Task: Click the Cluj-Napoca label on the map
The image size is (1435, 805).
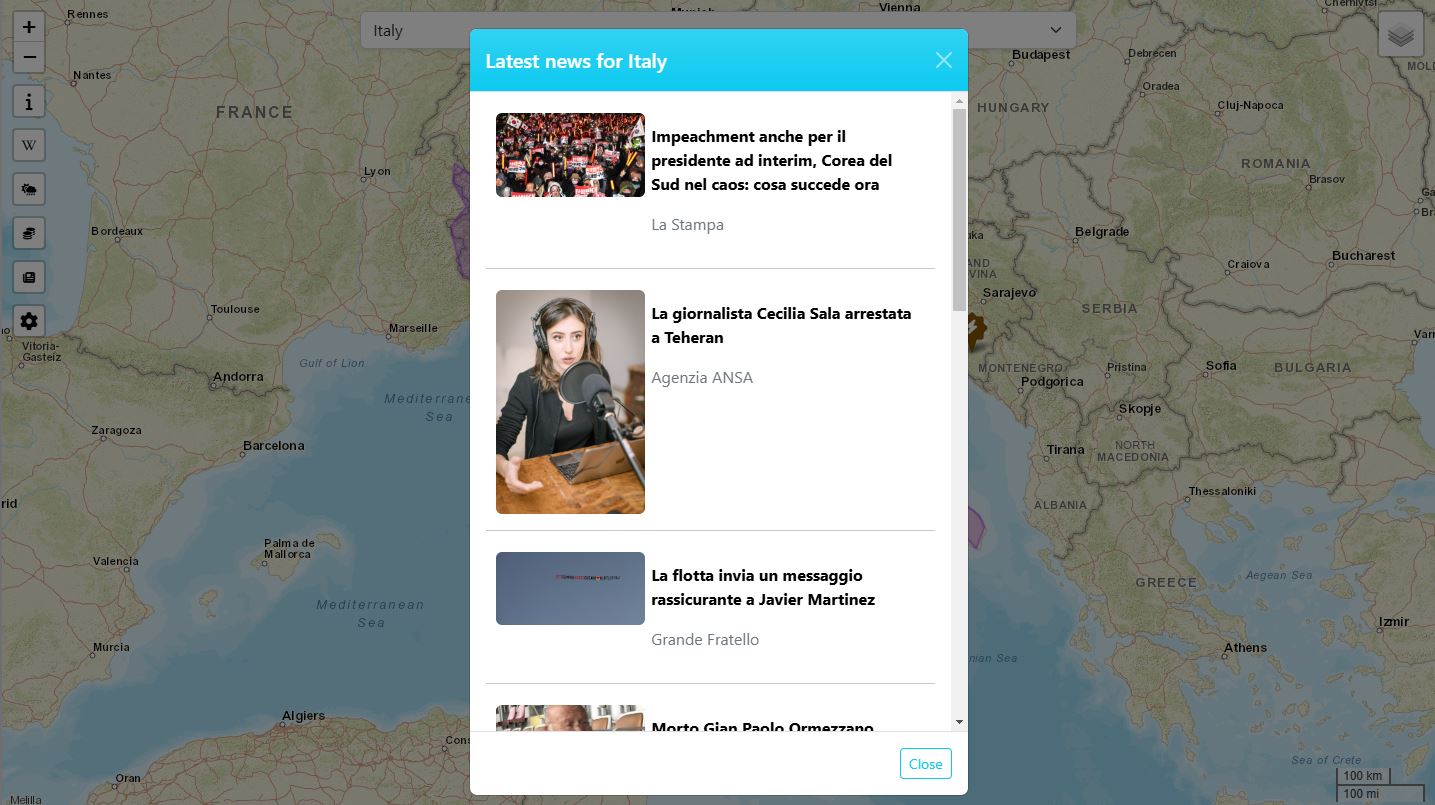Action: pos(1250,105)
